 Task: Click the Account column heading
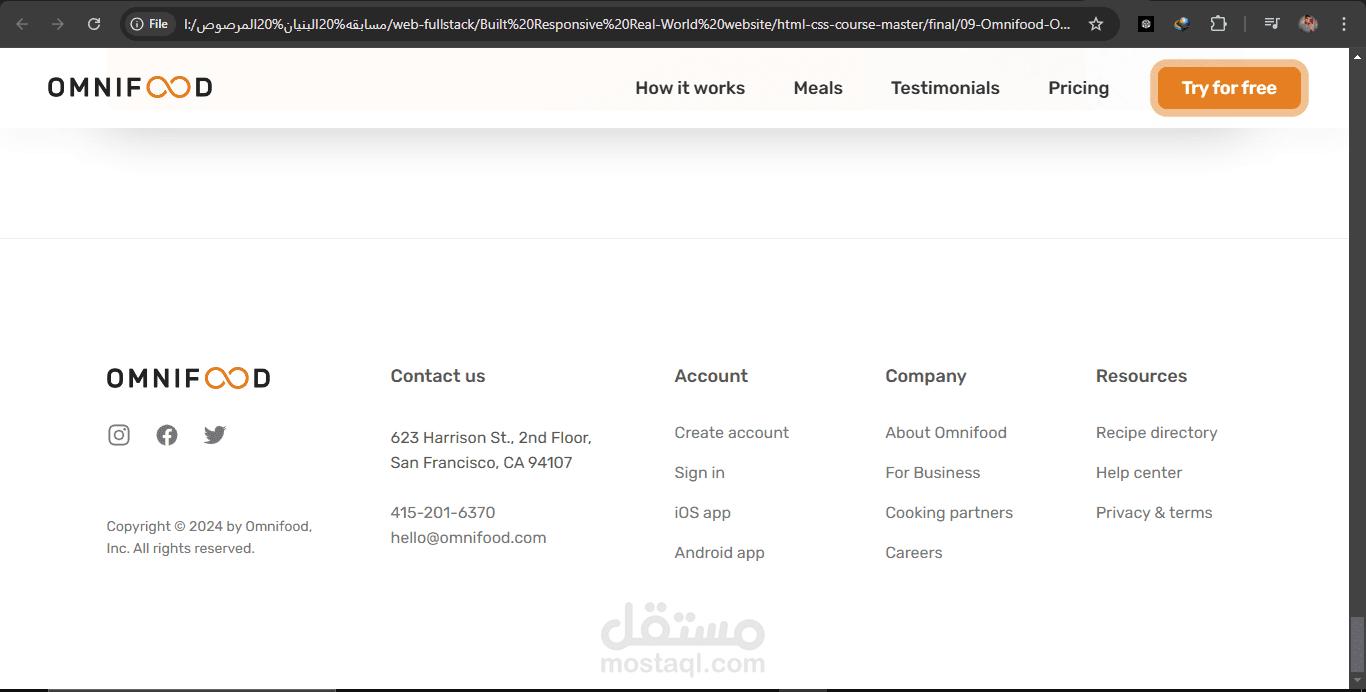click(x=711, y=376)
